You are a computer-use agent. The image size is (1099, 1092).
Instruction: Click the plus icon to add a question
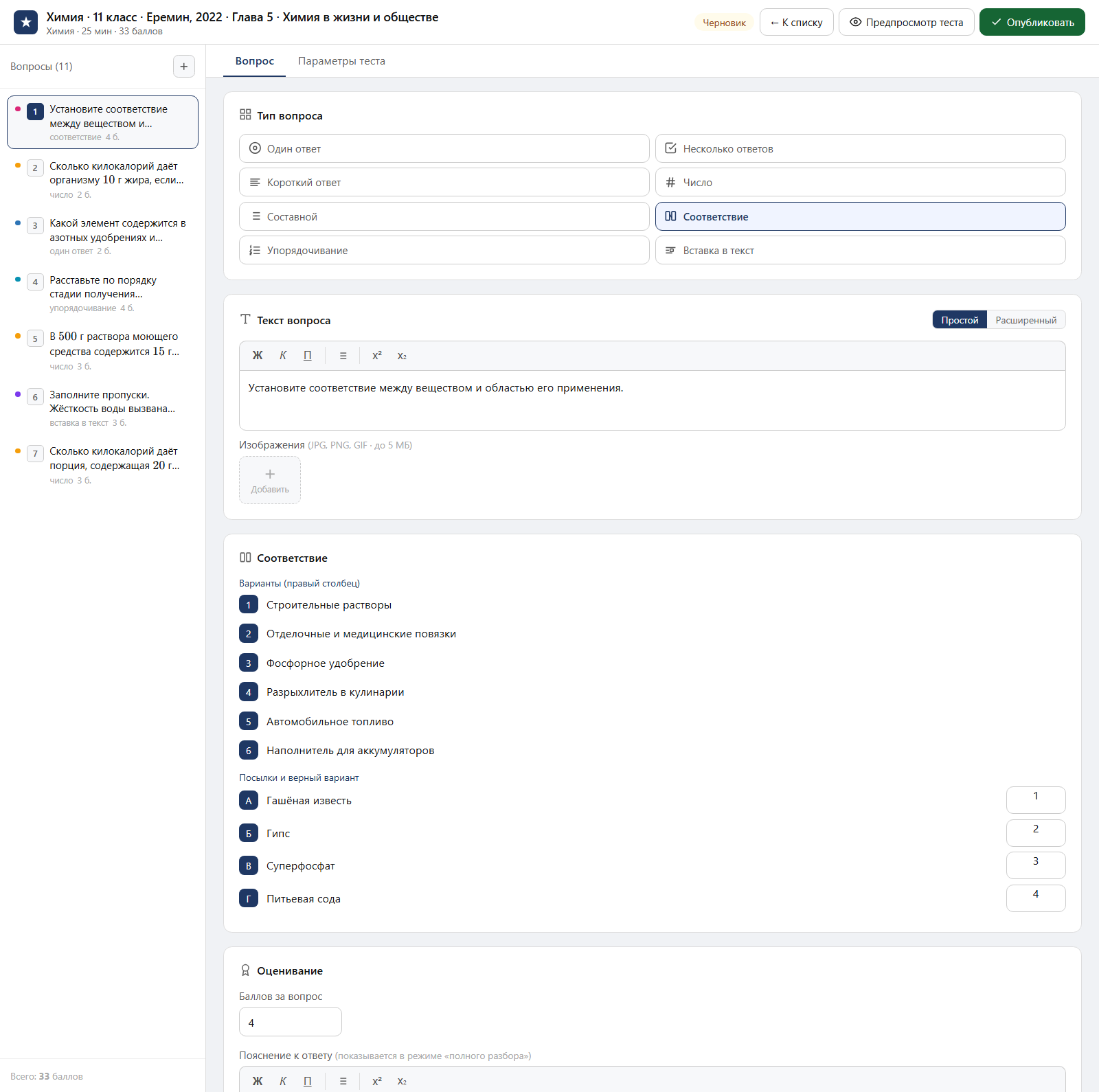tap(183, 67)
